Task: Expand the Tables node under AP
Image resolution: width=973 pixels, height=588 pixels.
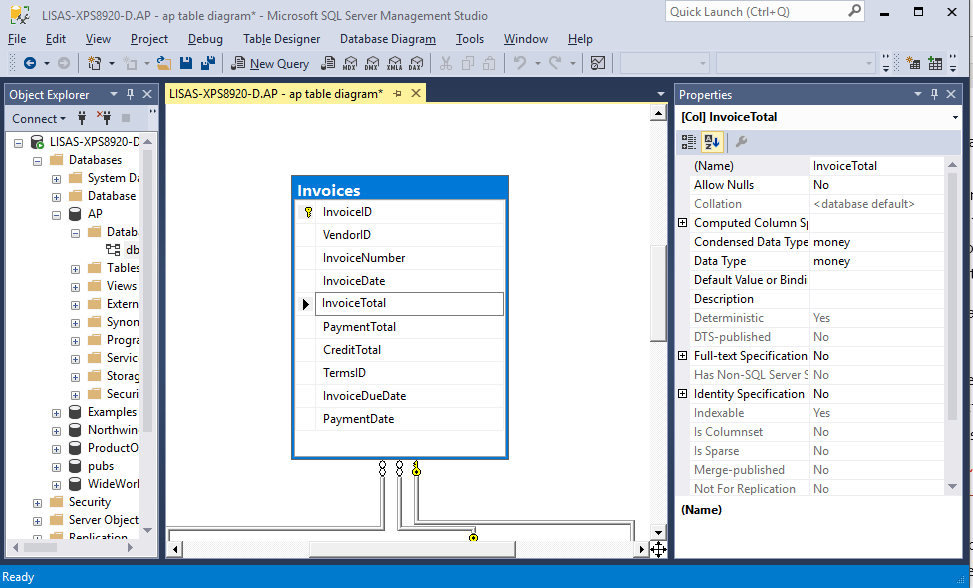Action: click(x=73, y=267)
